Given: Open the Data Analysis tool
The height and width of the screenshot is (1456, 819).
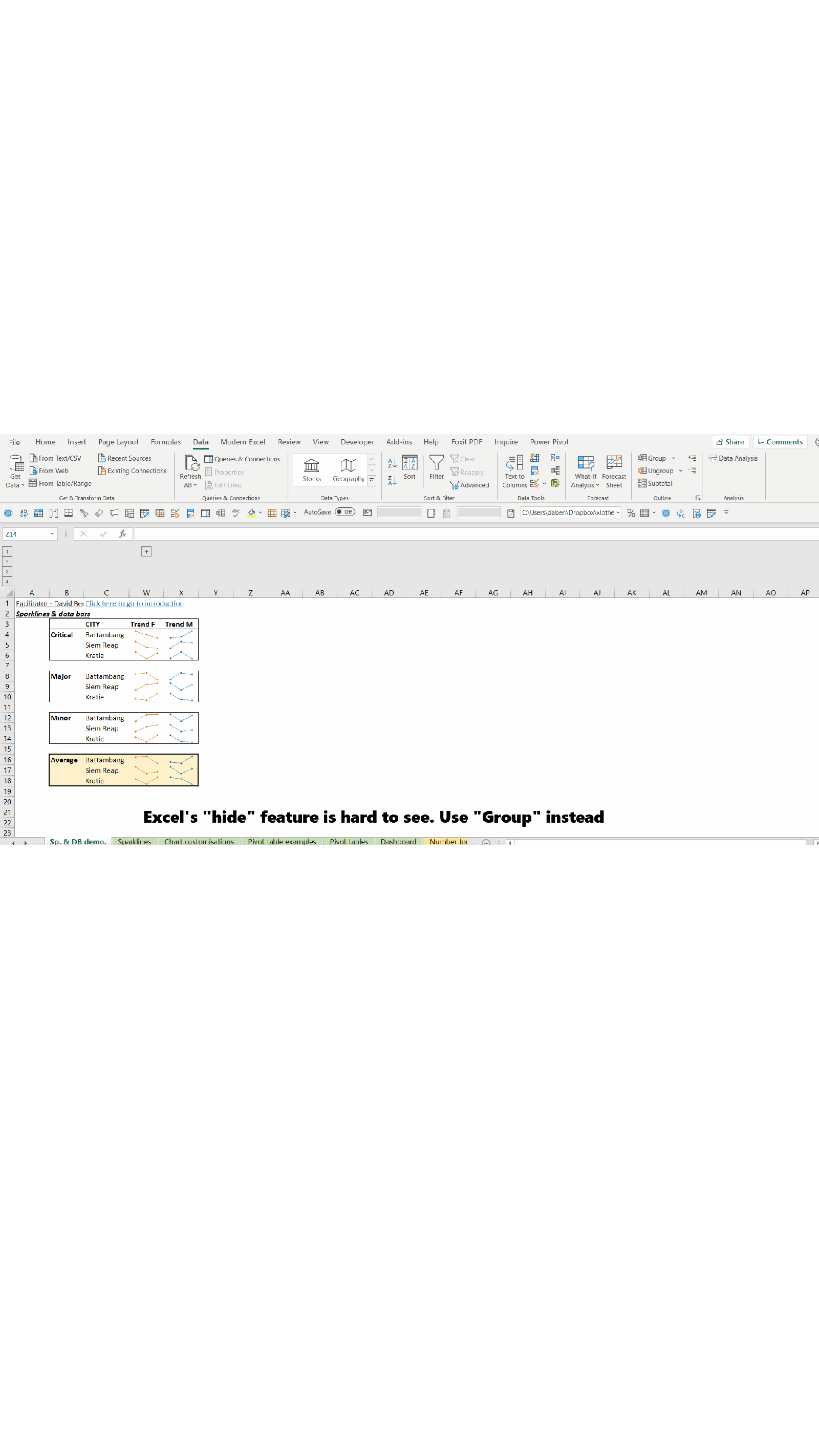Looking at the screenshot, I should (x=733, y=458).
